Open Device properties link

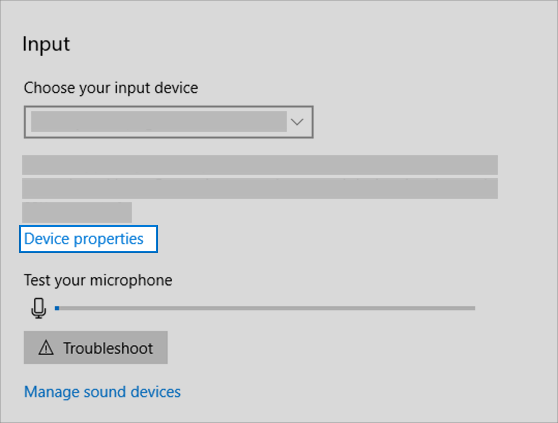point(84,239)
